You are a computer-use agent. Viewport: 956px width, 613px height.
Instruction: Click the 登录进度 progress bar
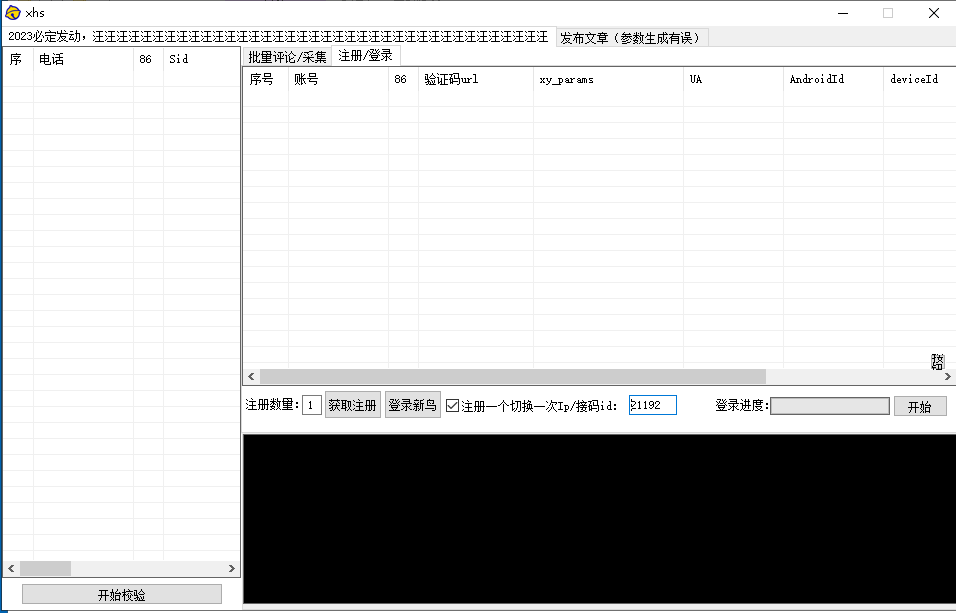[x=829, y=406]
